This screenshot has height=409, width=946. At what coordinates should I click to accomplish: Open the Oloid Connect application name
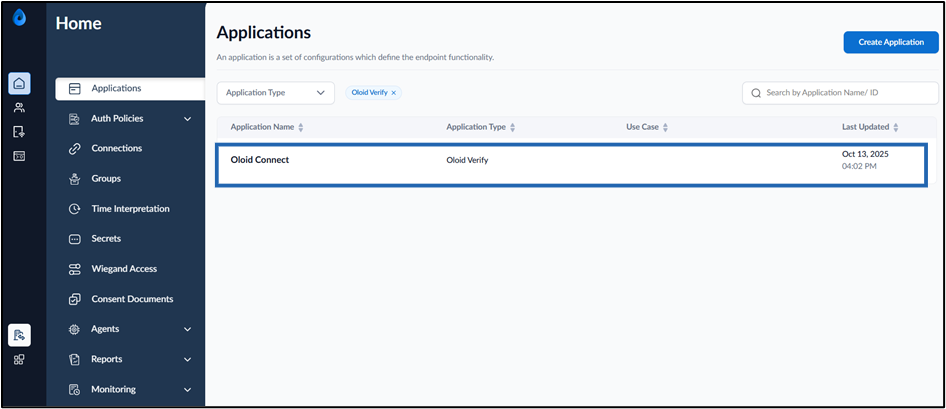tap(260, 160)
